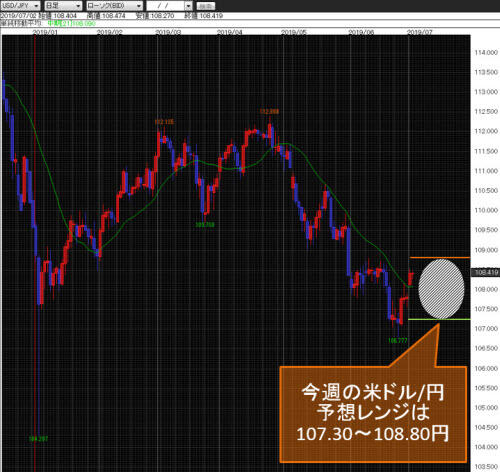Click the orange 112.398 high marker label
500x472 pixels.
point(269,111)
